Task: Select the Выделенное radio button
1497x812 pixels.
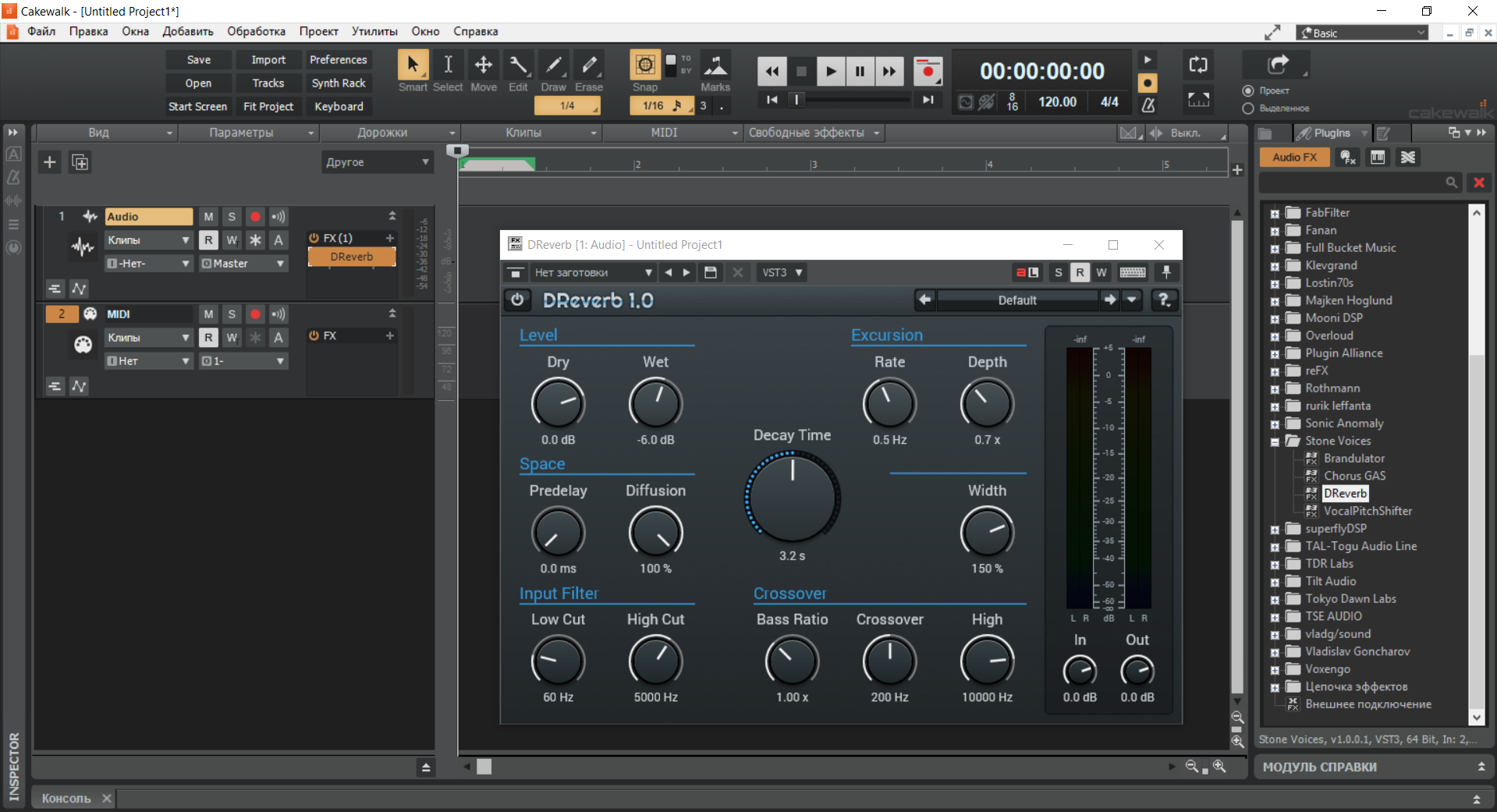Action: pos(1248,108)
